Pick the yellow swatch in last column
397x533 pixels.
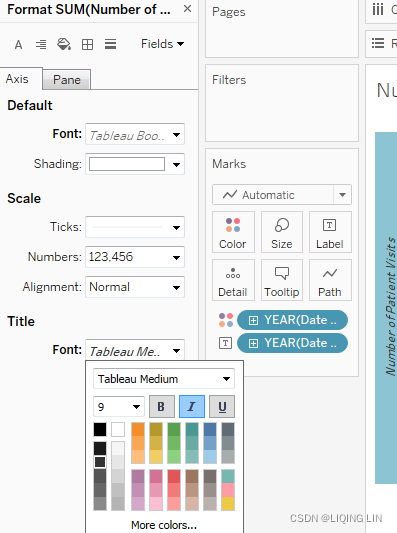(228, 503)
